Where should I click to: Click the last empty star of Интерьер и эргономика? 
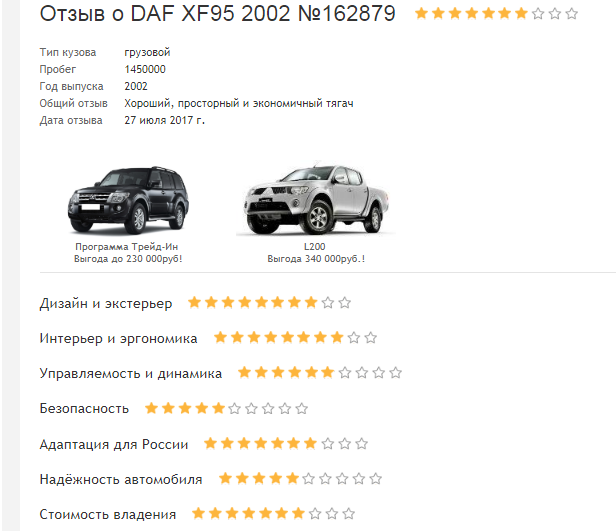pos(370,337)
